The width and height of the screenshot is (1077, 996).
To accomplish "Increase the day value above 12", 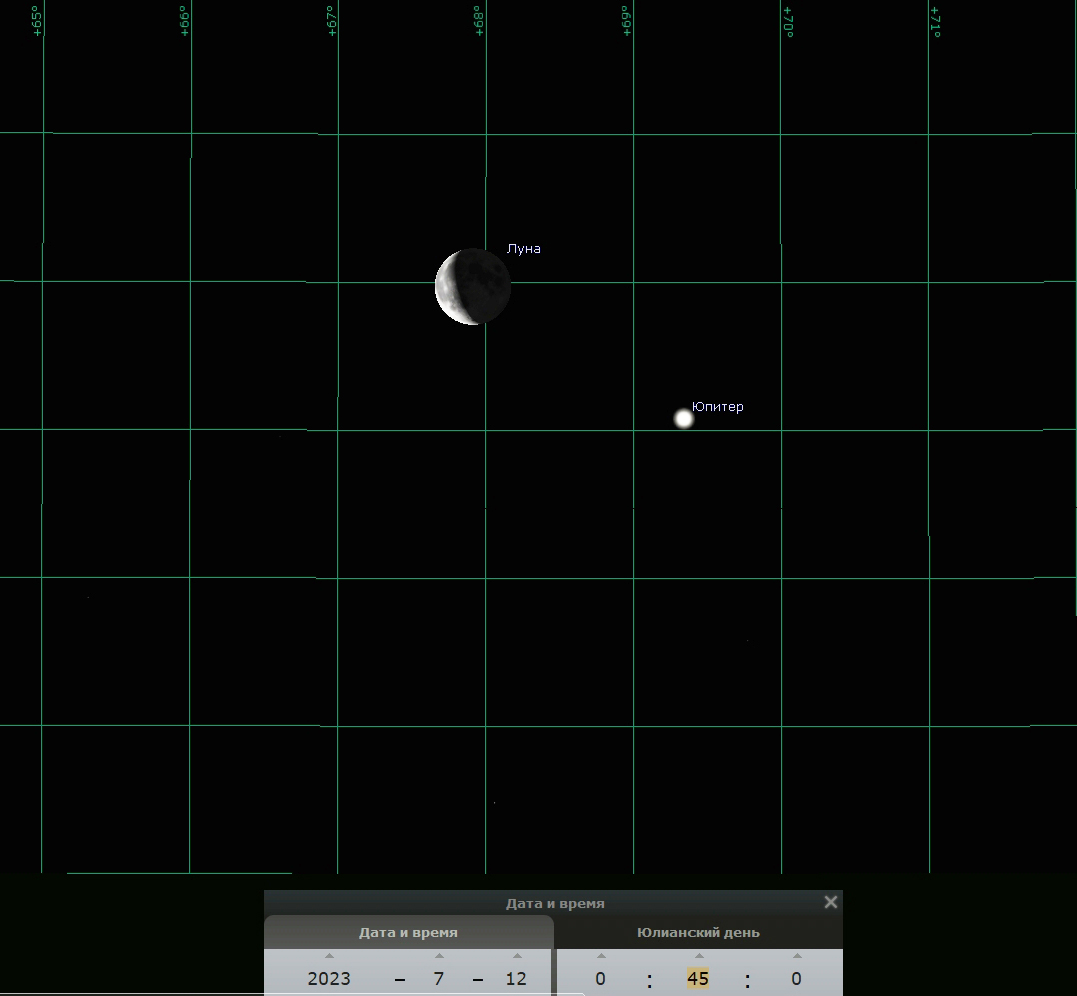I will pyautogui.click(x=517, y=955).
